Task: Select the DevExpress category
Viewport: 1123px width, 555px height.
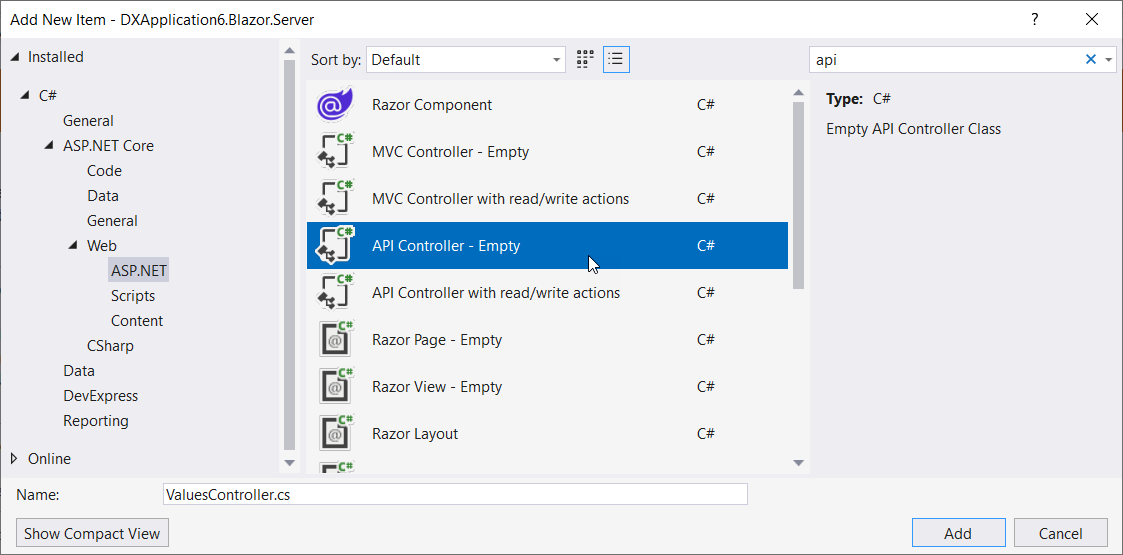Action: (x=100, y=396)
